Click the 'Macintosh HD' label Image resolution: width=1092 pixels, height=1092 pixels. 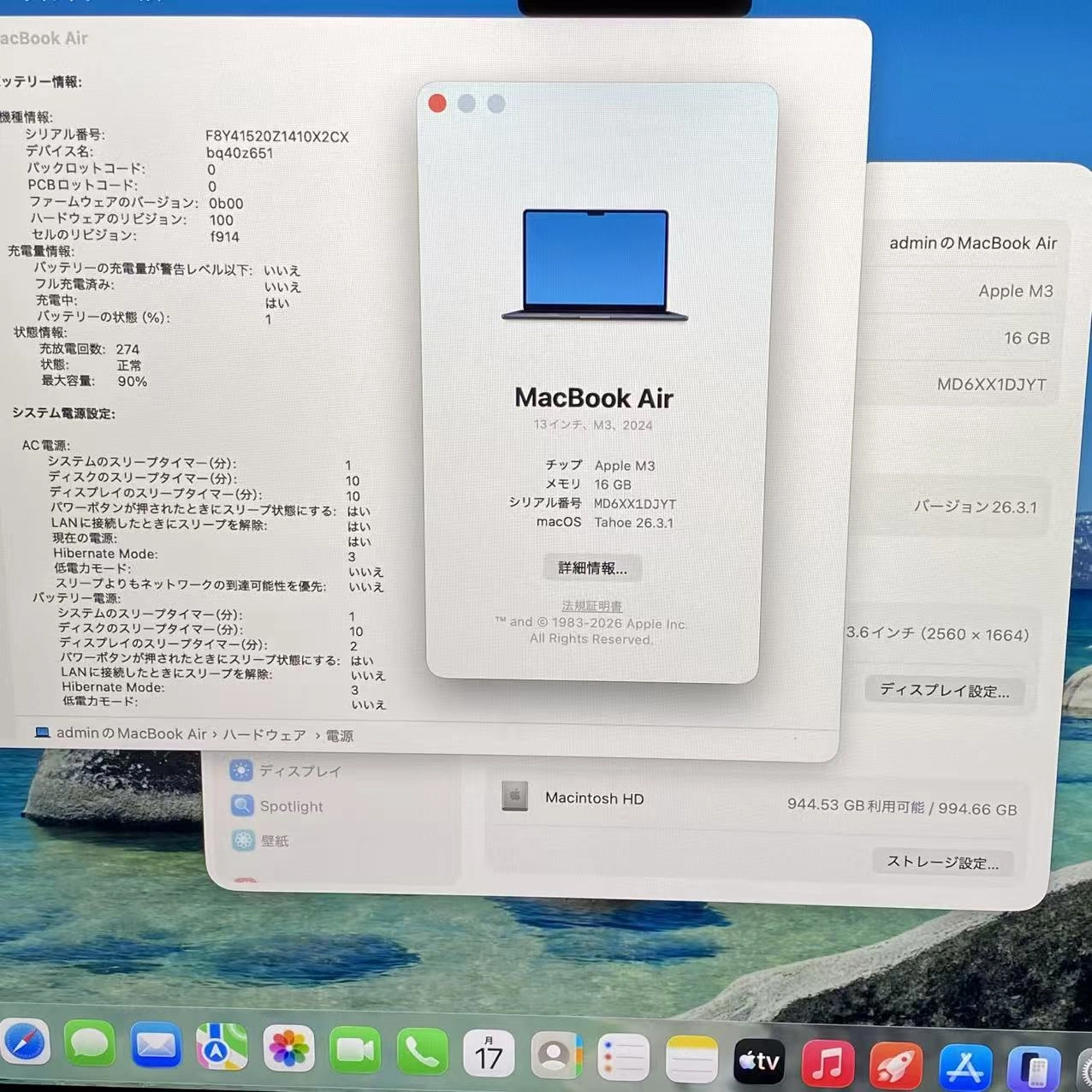pos(594,798)
